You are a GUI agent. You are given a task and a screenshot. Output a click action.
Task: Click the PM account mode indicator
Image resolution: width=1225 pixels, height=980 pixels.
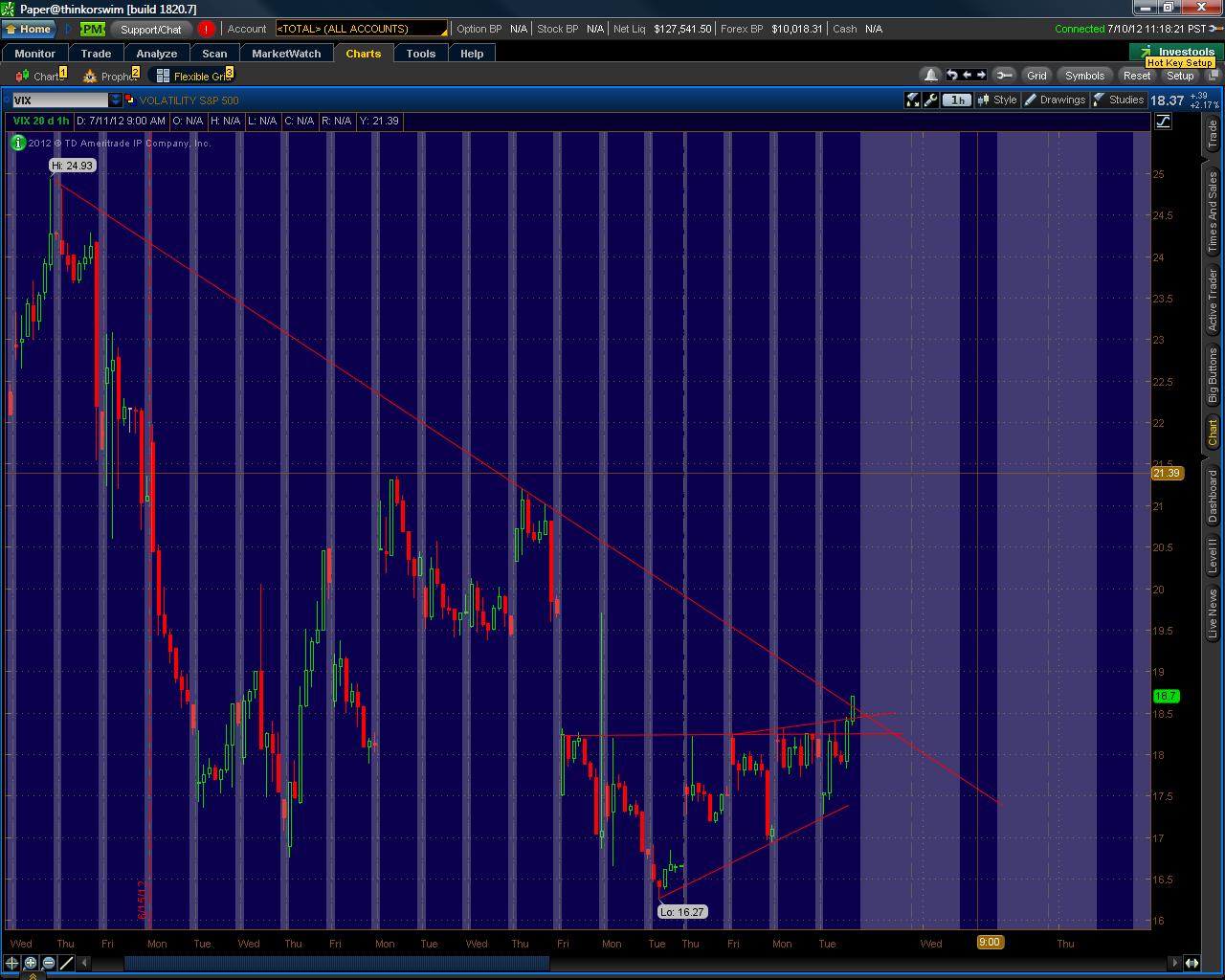(x=93, y=29)
